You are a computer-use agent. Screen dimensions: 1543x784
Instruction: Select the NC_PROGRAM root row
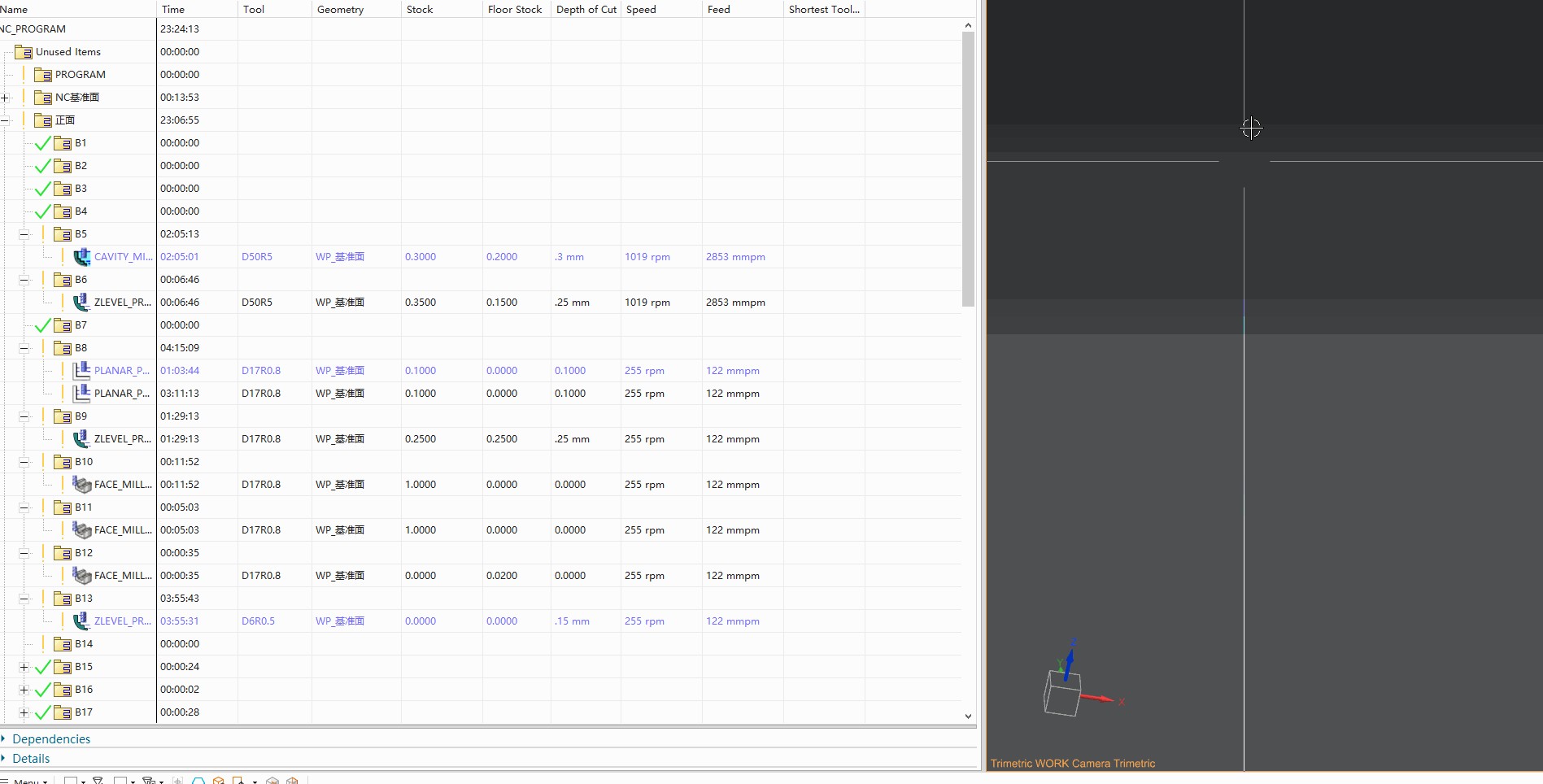click(480, 29)
